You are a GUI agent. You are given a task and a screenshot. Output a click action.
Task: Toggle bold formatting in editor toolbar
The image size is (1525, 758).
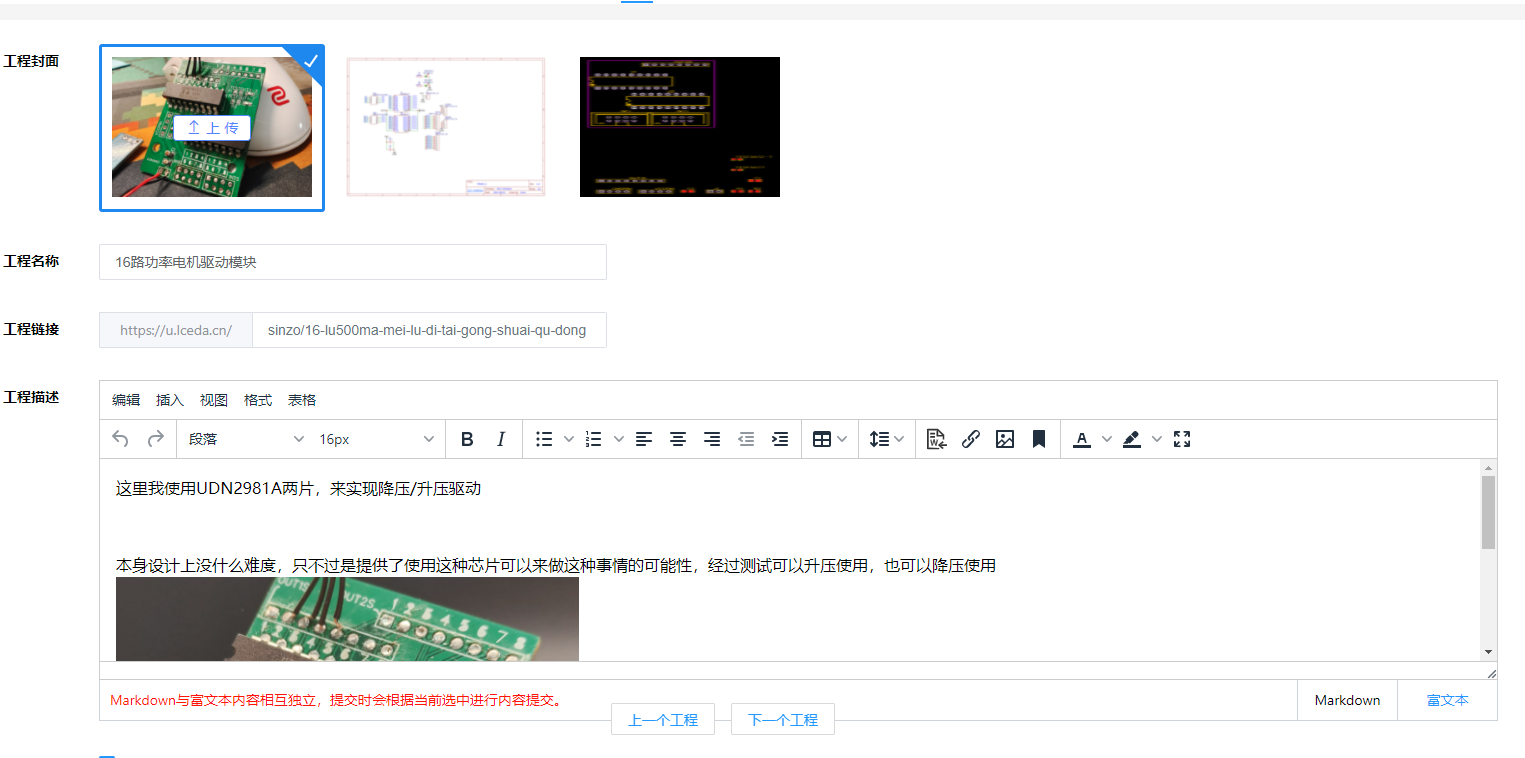pos(467,439)
